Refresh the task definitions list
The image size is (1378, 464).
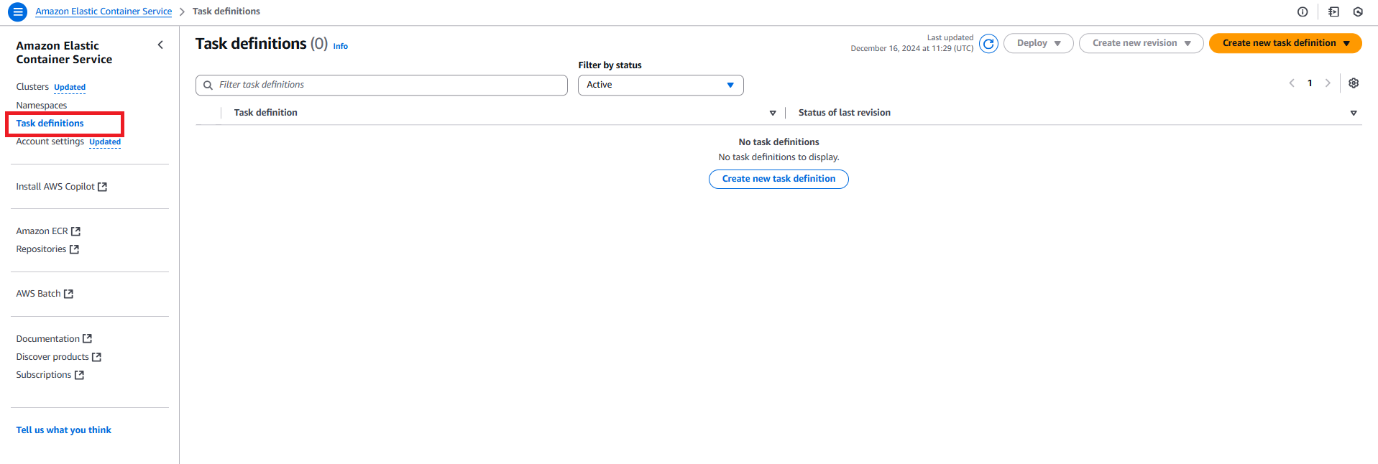[988, 43]
